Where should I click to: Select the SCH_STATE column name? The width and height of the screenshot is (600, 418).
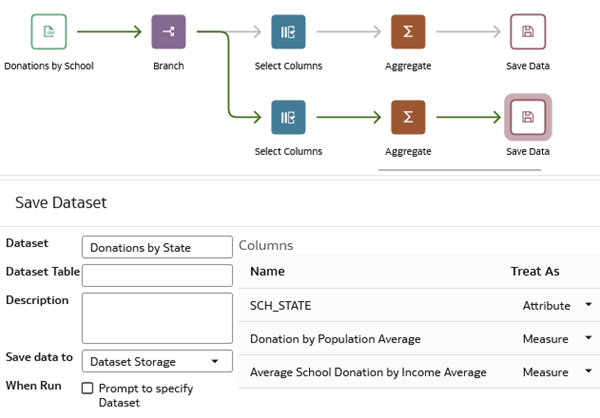coord(280,305)
